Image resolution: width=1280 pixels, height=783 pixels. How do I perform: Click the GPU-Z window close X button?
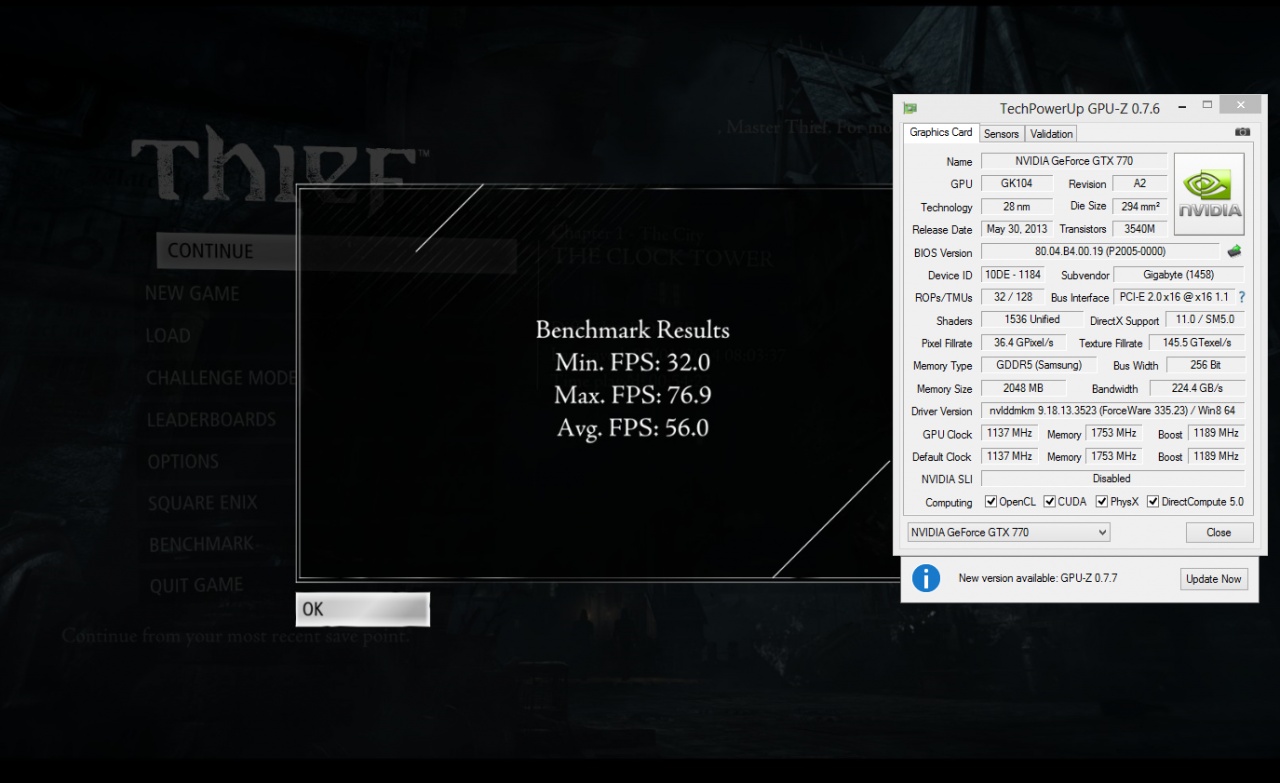1241,104
